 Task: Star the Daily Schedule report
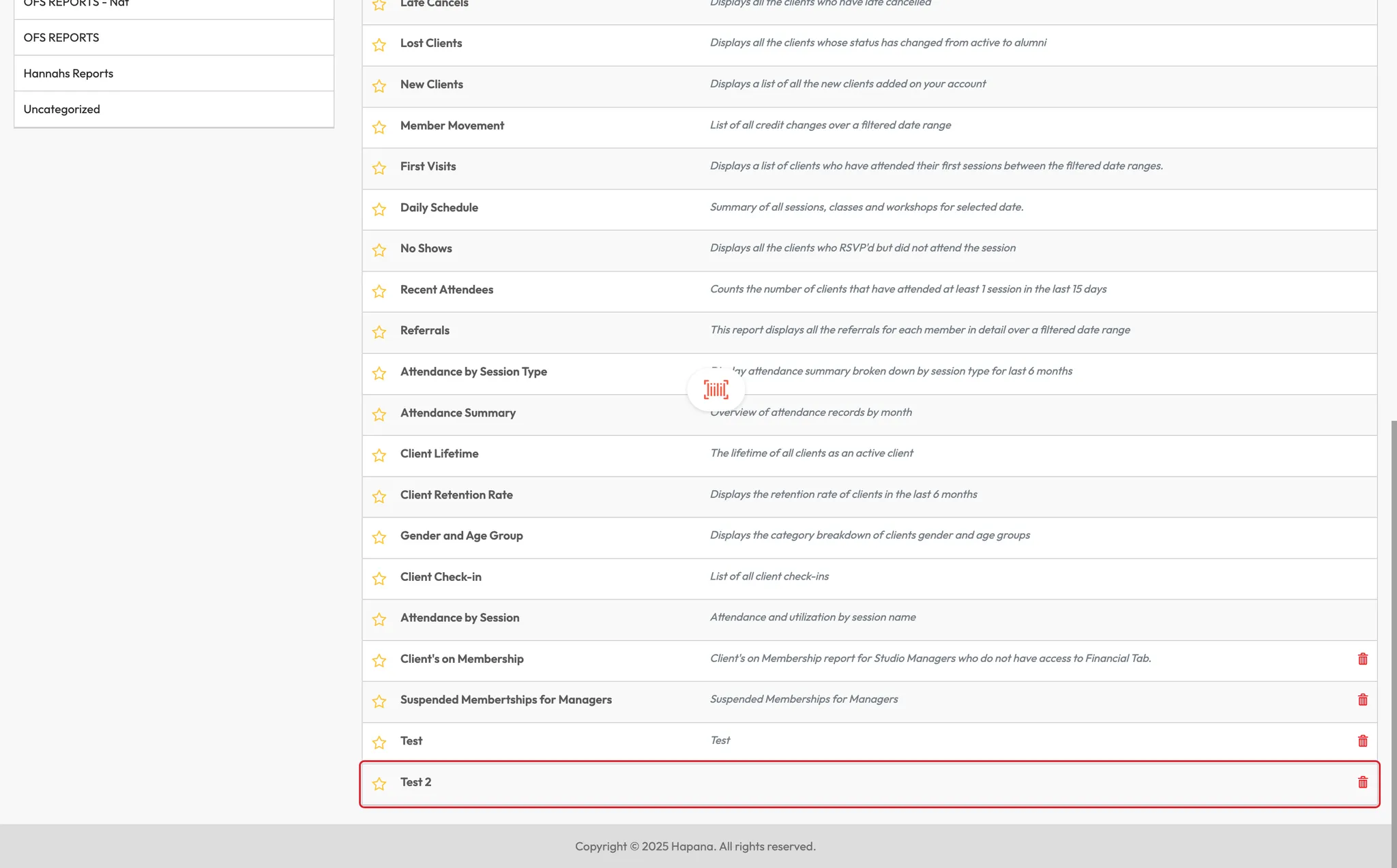pyautogui.click(x=379, y=209)
